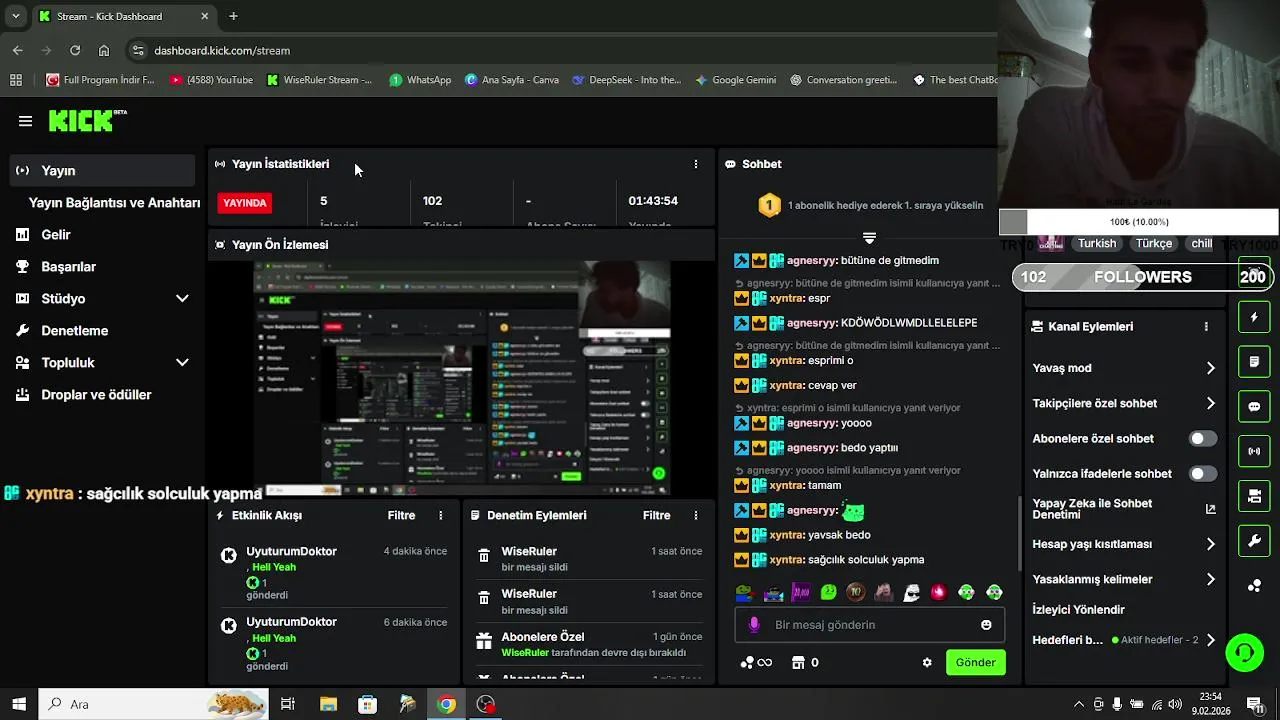
Task: Open File Explorer from the taskbar
Action: pos(328,704)
